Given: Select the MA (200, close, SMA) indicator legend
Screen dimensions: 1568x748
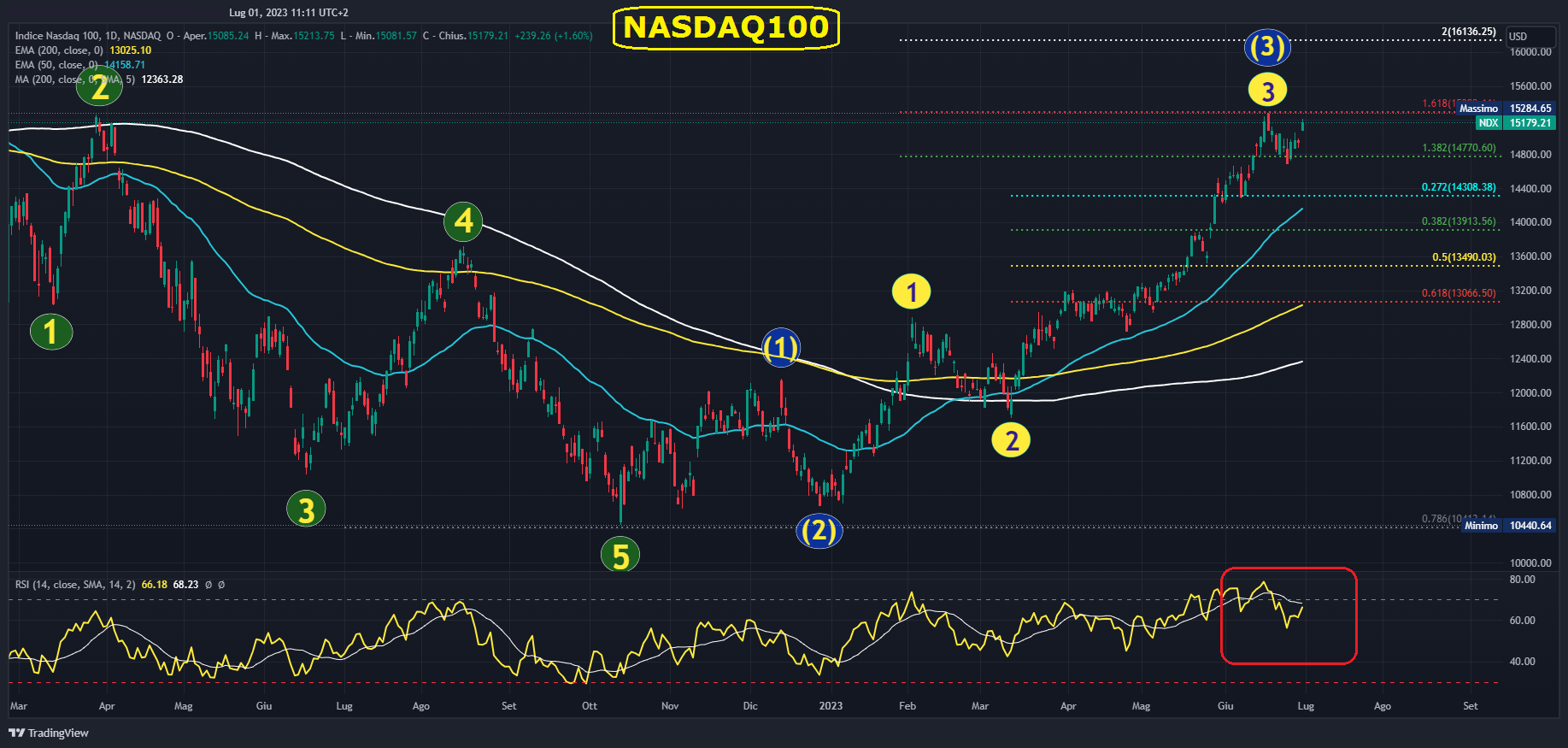Looking at the screenshot, I should click(75, 80).
